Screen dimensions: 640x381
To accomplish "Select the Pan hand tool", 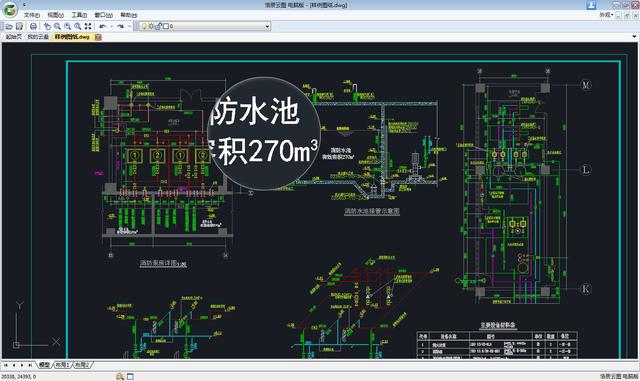I will (47, 26).
